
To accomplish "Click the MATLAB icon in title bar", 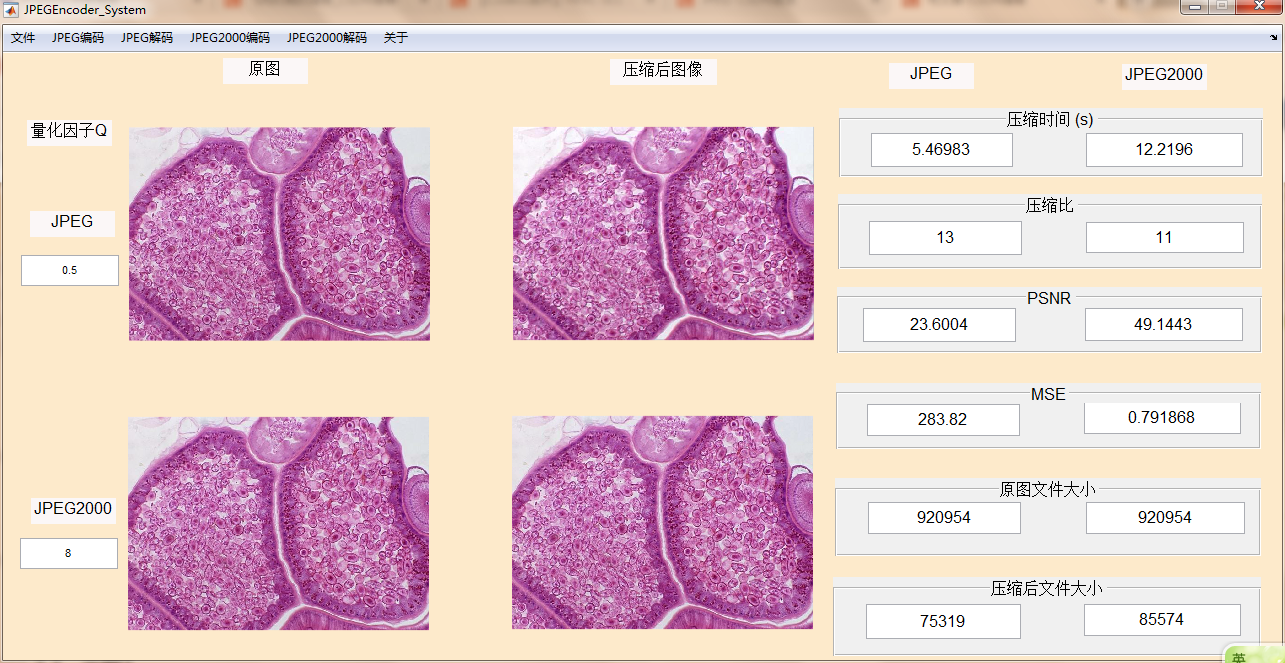I will 12,10.
